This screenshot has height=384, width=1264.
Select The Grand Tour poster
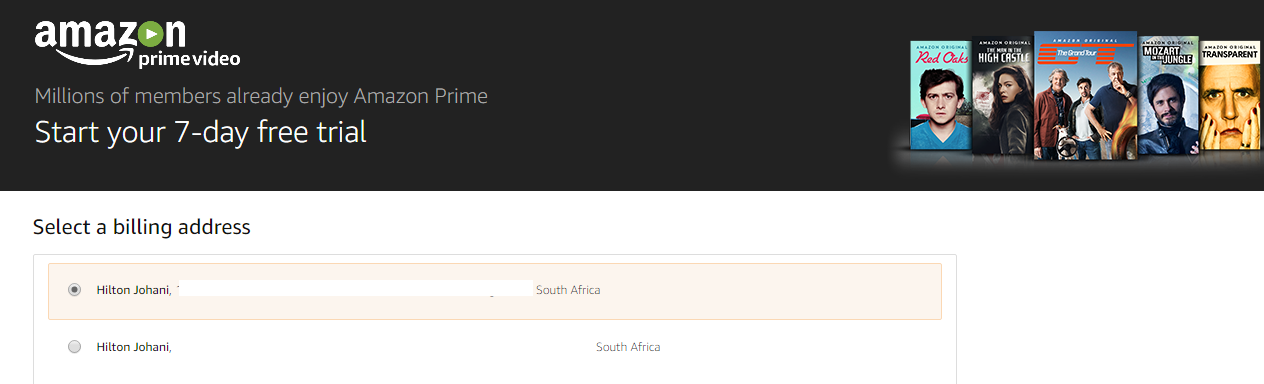point(1085,95)
